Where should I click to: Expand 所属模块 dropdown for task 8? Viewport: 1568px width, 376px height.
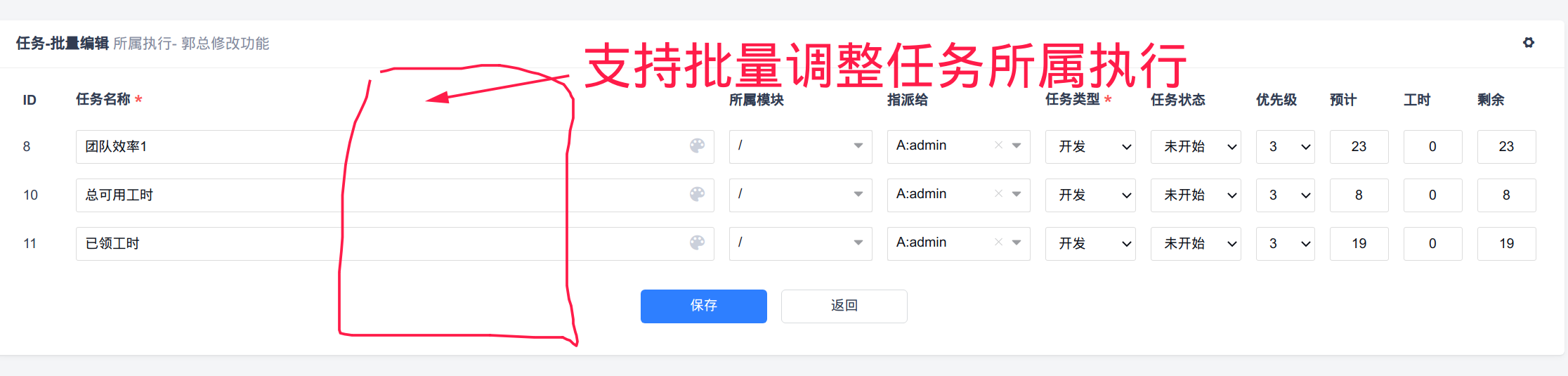coord(858,145)
